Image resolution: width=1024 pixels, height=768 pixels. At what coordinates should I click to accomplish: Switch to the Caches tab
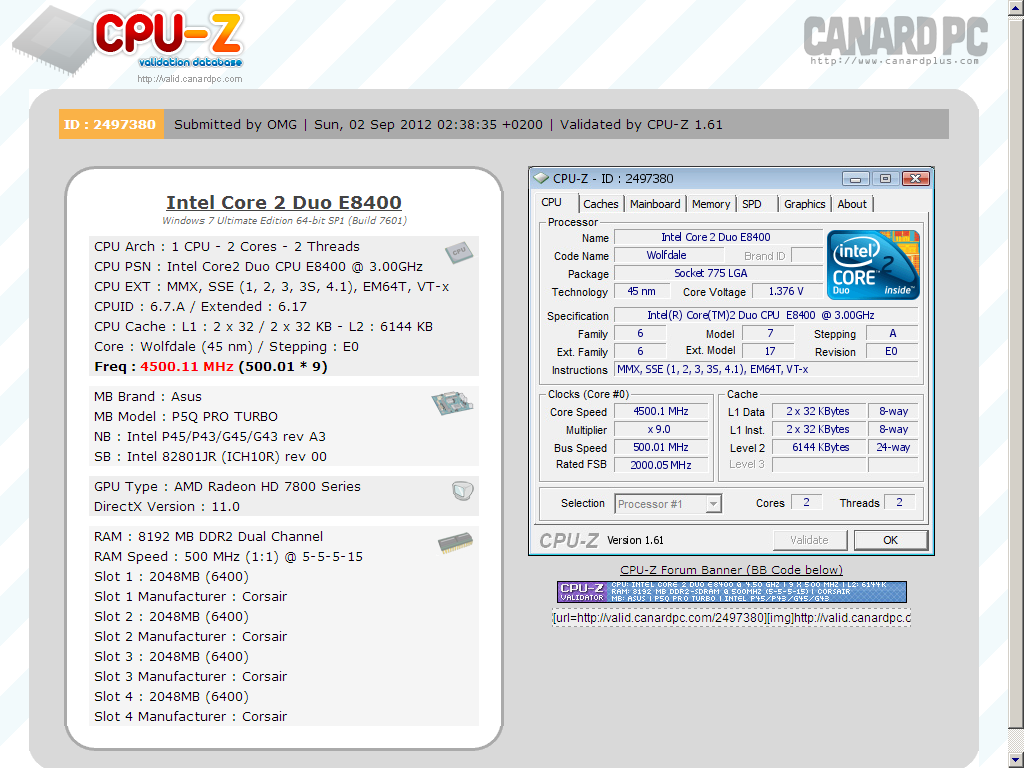pos(600,204)
